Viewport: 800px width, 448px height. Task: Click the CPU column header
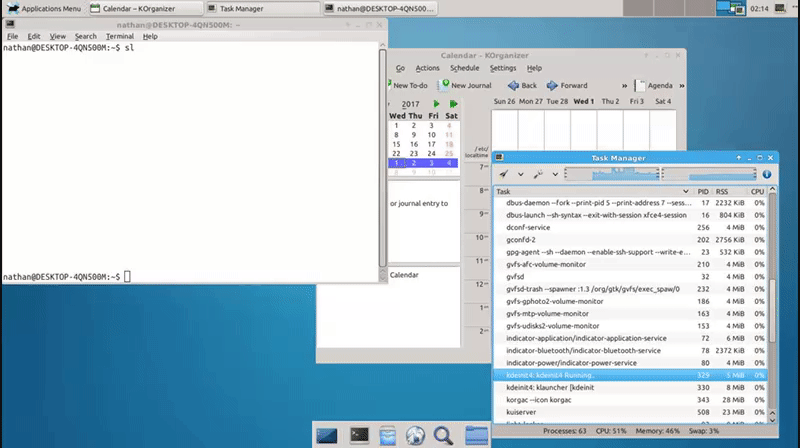tap(757, 191)
